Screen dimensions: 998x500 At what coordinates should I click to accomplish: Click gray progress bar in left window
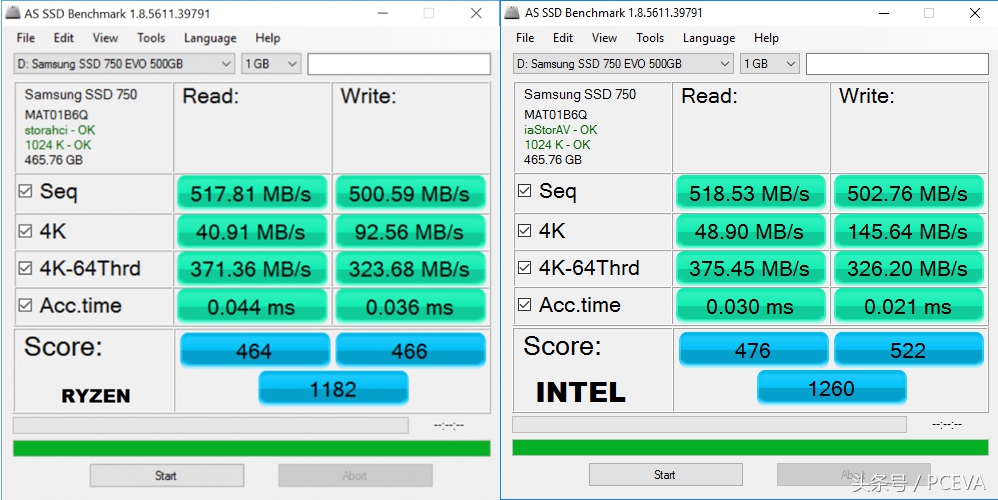tap(211, 425)
